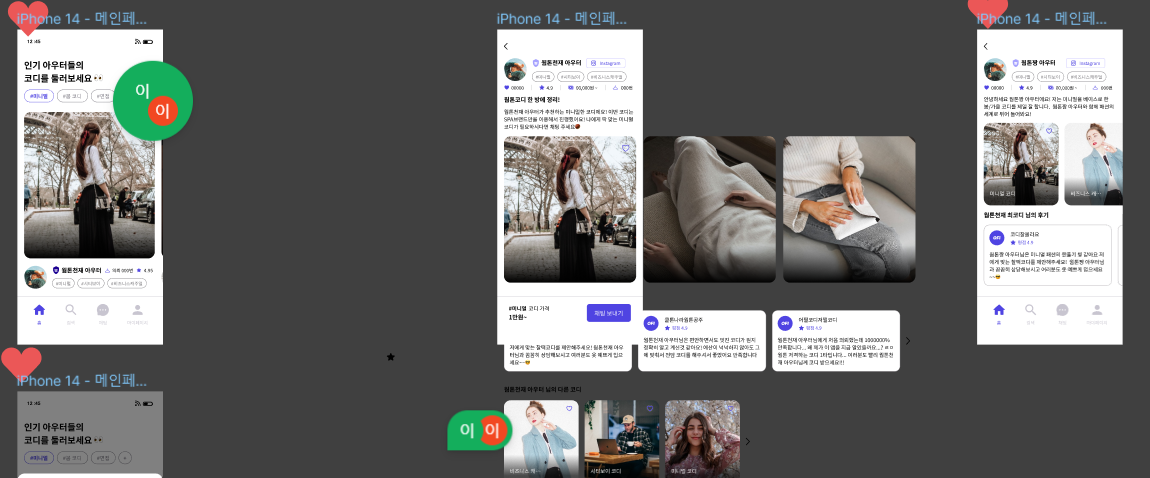Select the middle 'iPhone 14 - 메인페...' frame label
The height and width of the screenshot is (478, 1150).
(x=561, y=19)
